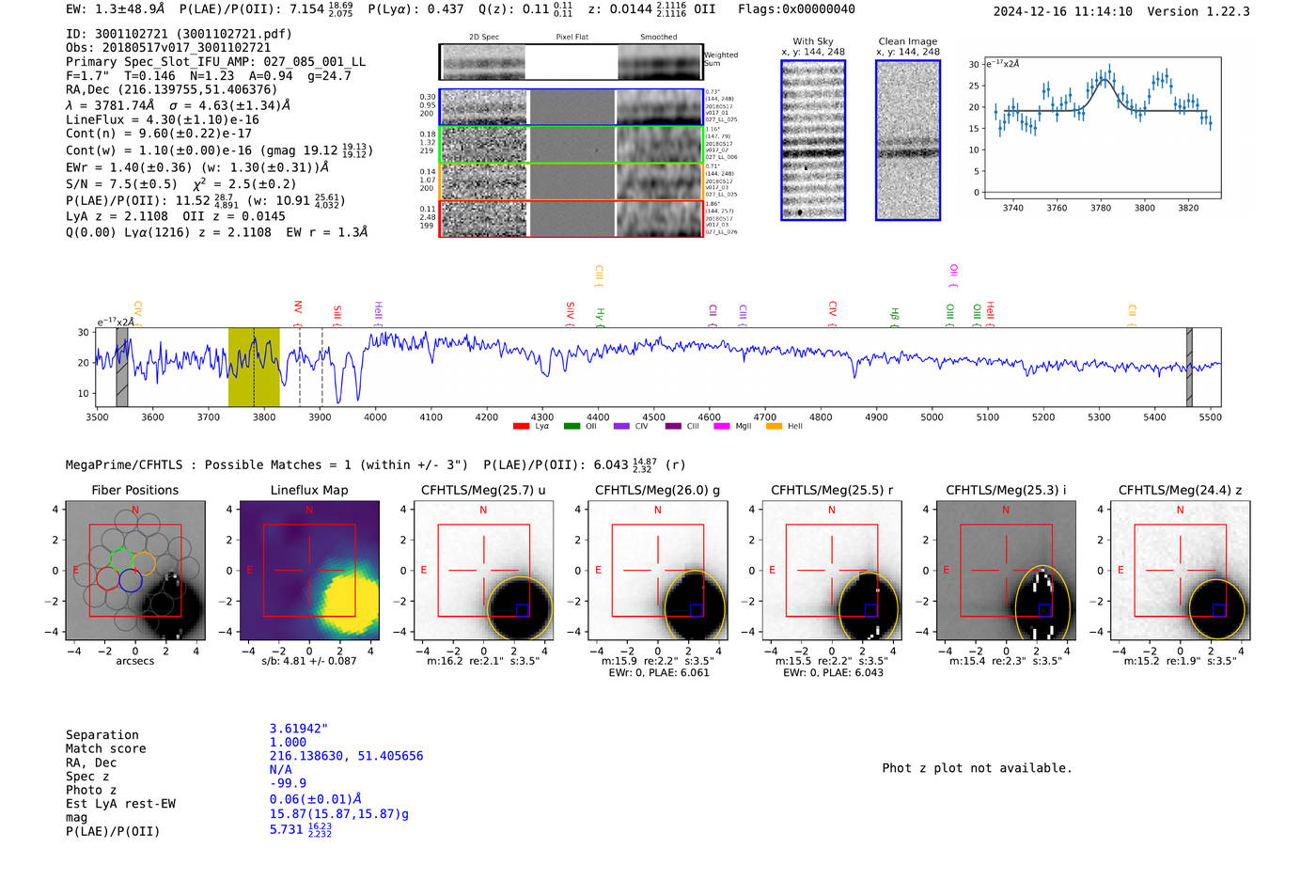Viewport: 1316px width, 896px height.
Task: Open the With Sky image cutout
Action: (x=813, y=140)
